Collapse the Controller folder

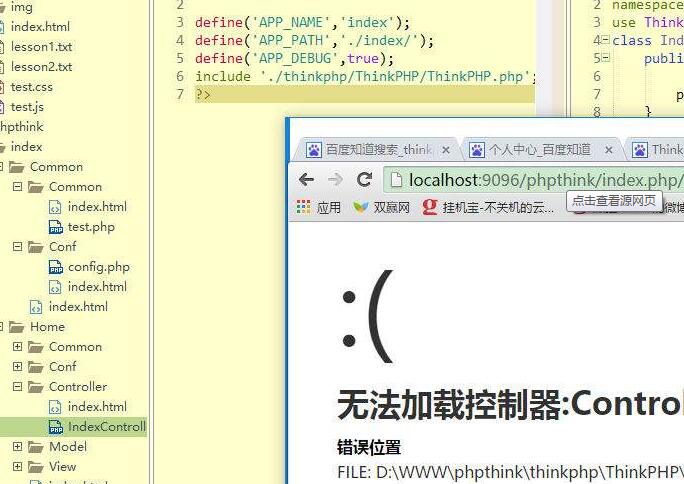click(x=17, y=386)
